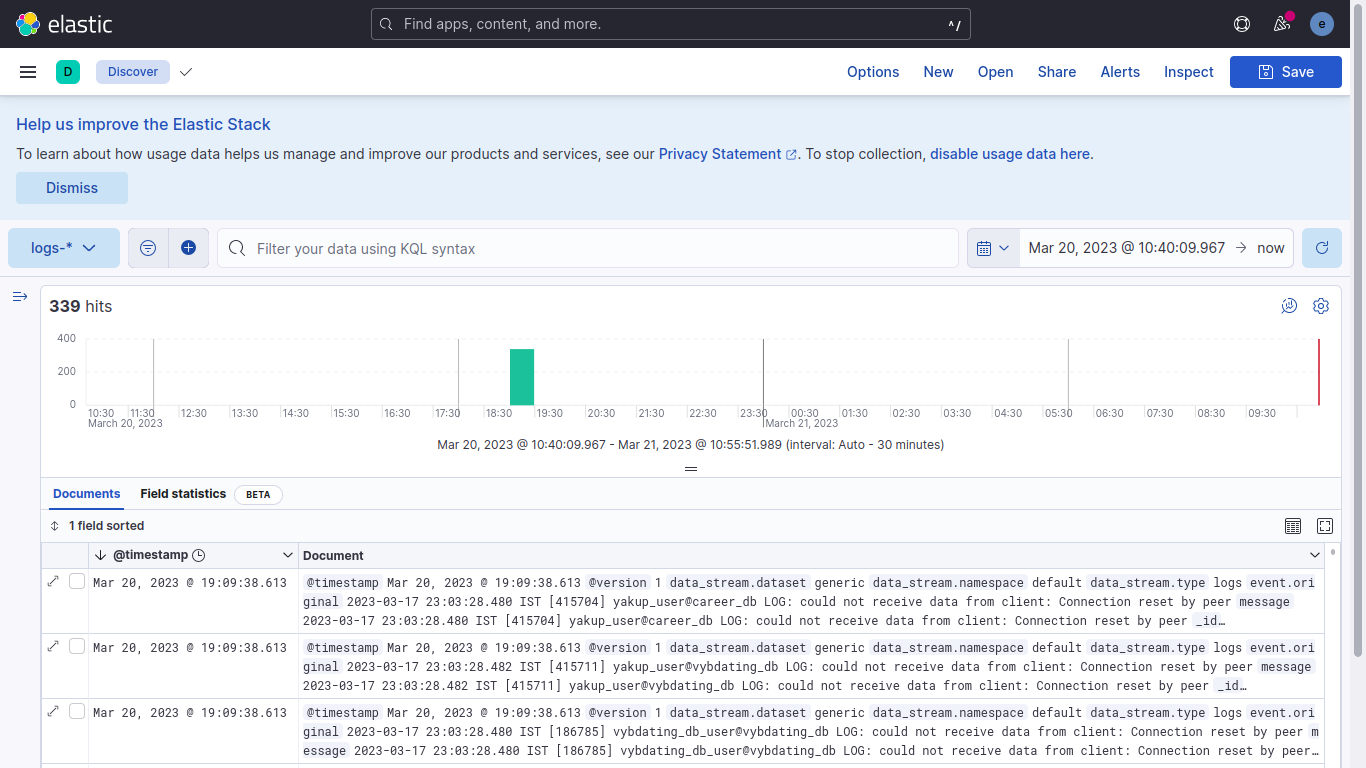Open the Share menu
This screenshot has height=768, width=1366.
click(1057, 72)
